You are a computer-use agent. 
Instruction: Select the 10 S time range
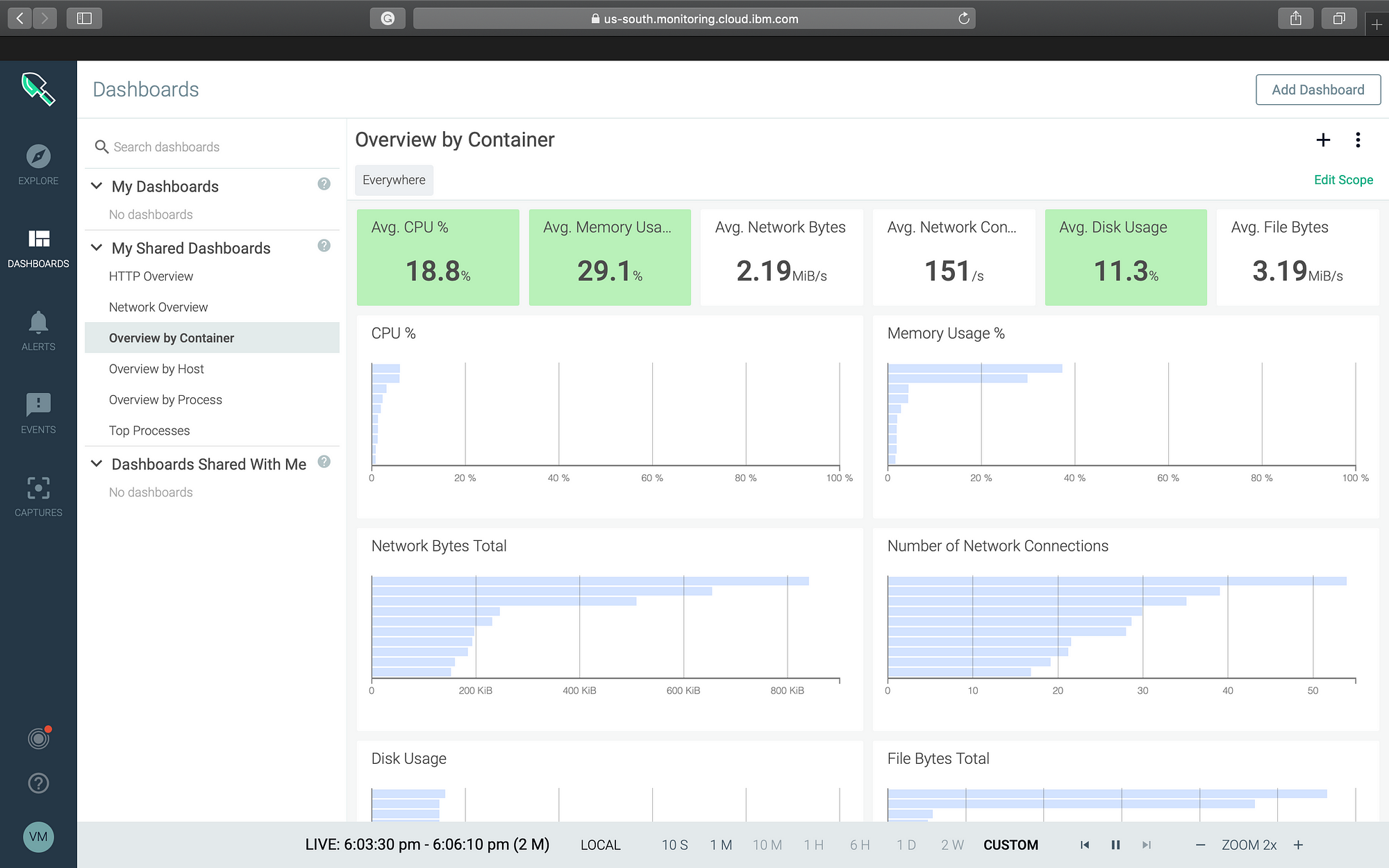[674, 845]
